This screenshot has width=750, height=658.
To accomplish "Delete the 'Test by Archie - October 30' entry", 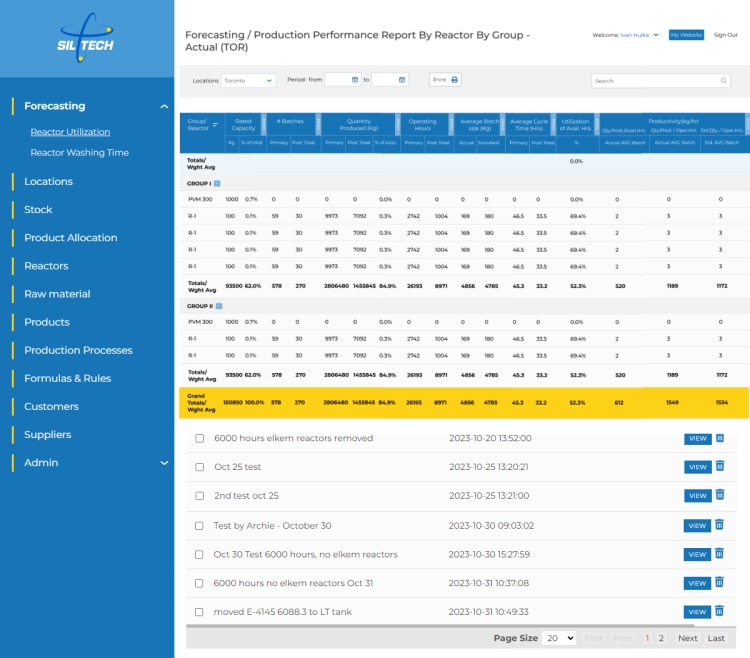I will pyautogui.click(x=719, y=525).
